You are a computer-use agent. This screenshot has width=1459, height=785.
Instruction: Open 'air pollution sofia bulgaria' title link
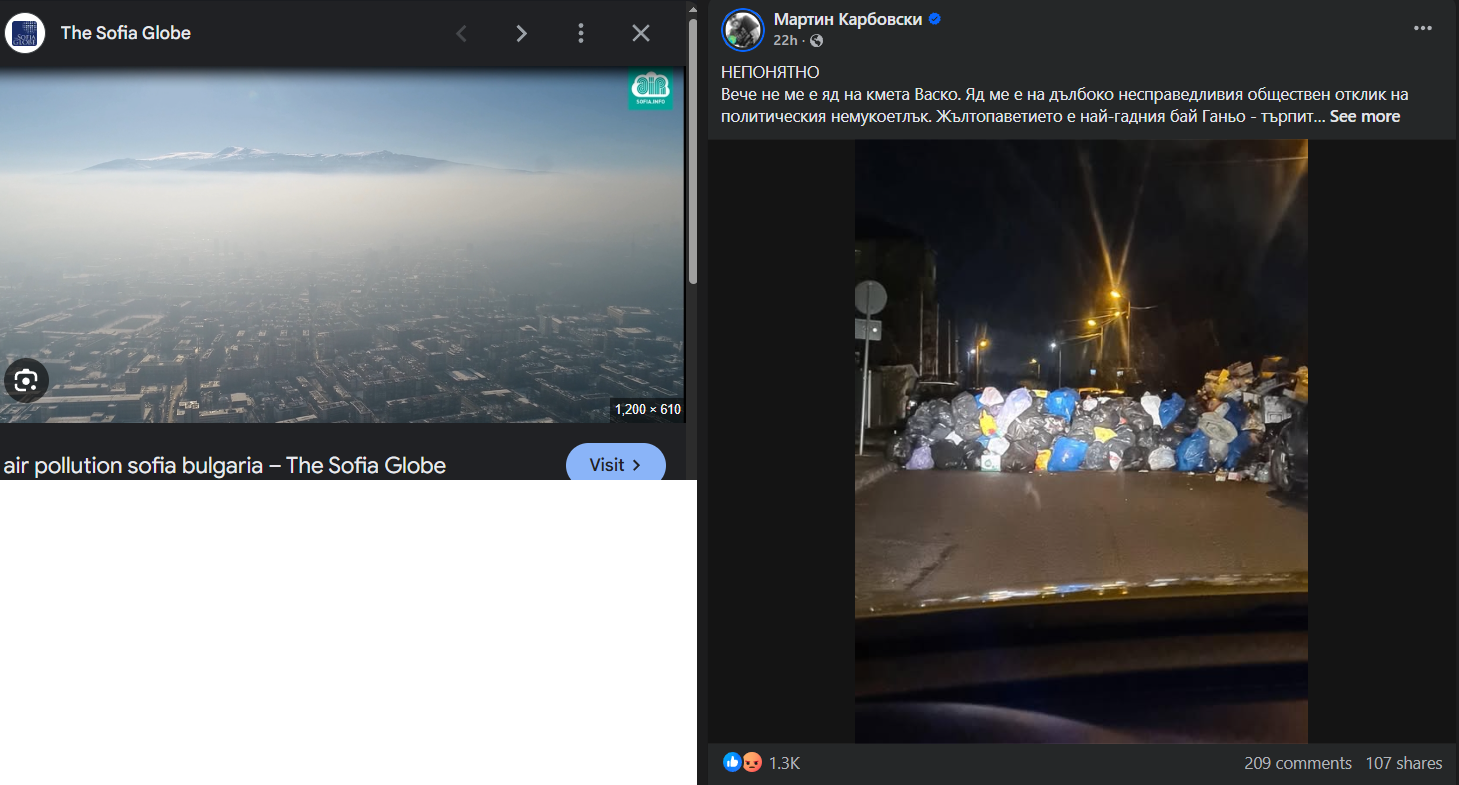click(x=225, y=465)
